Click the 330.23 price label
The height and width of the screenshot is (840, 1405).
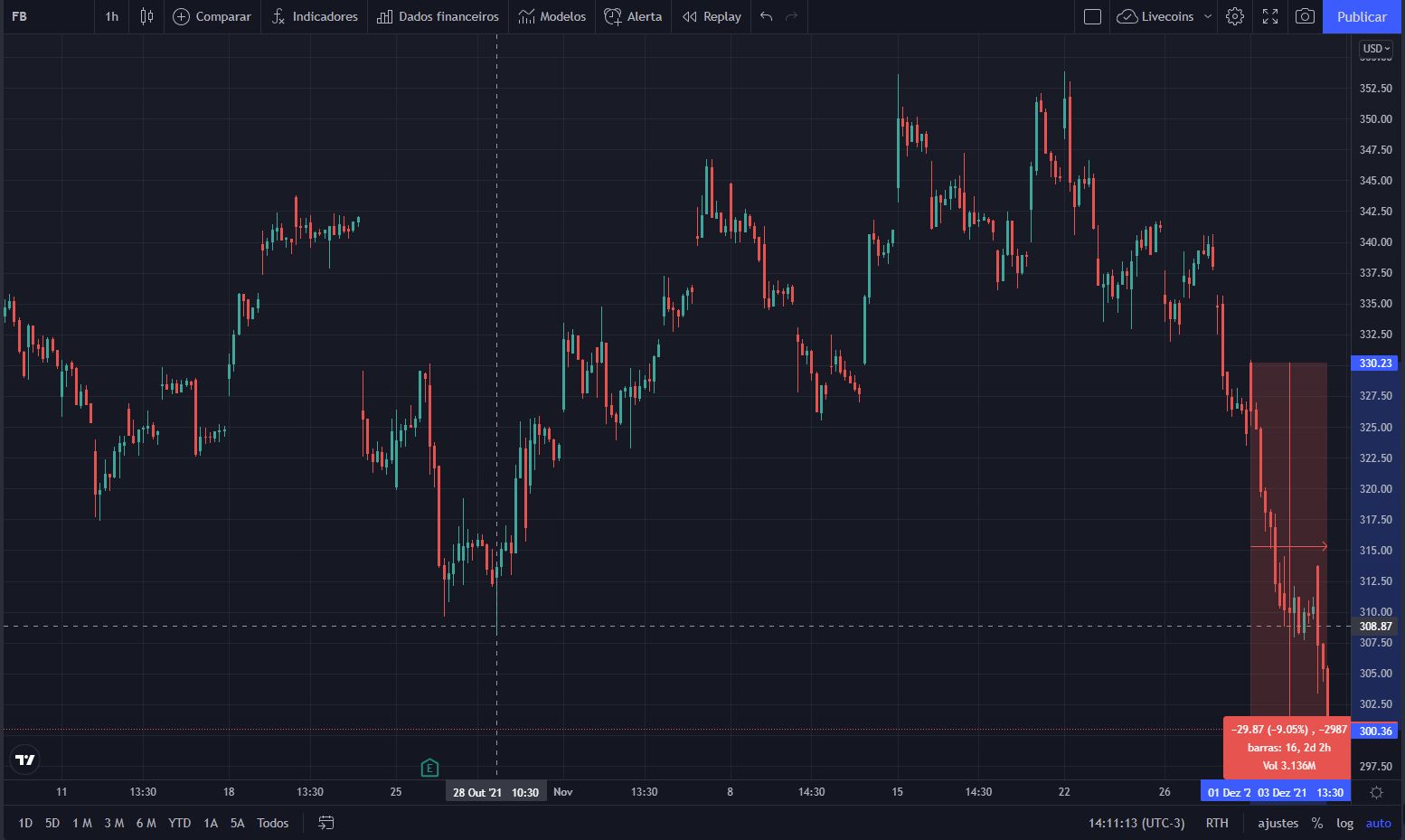(1374, 363)
